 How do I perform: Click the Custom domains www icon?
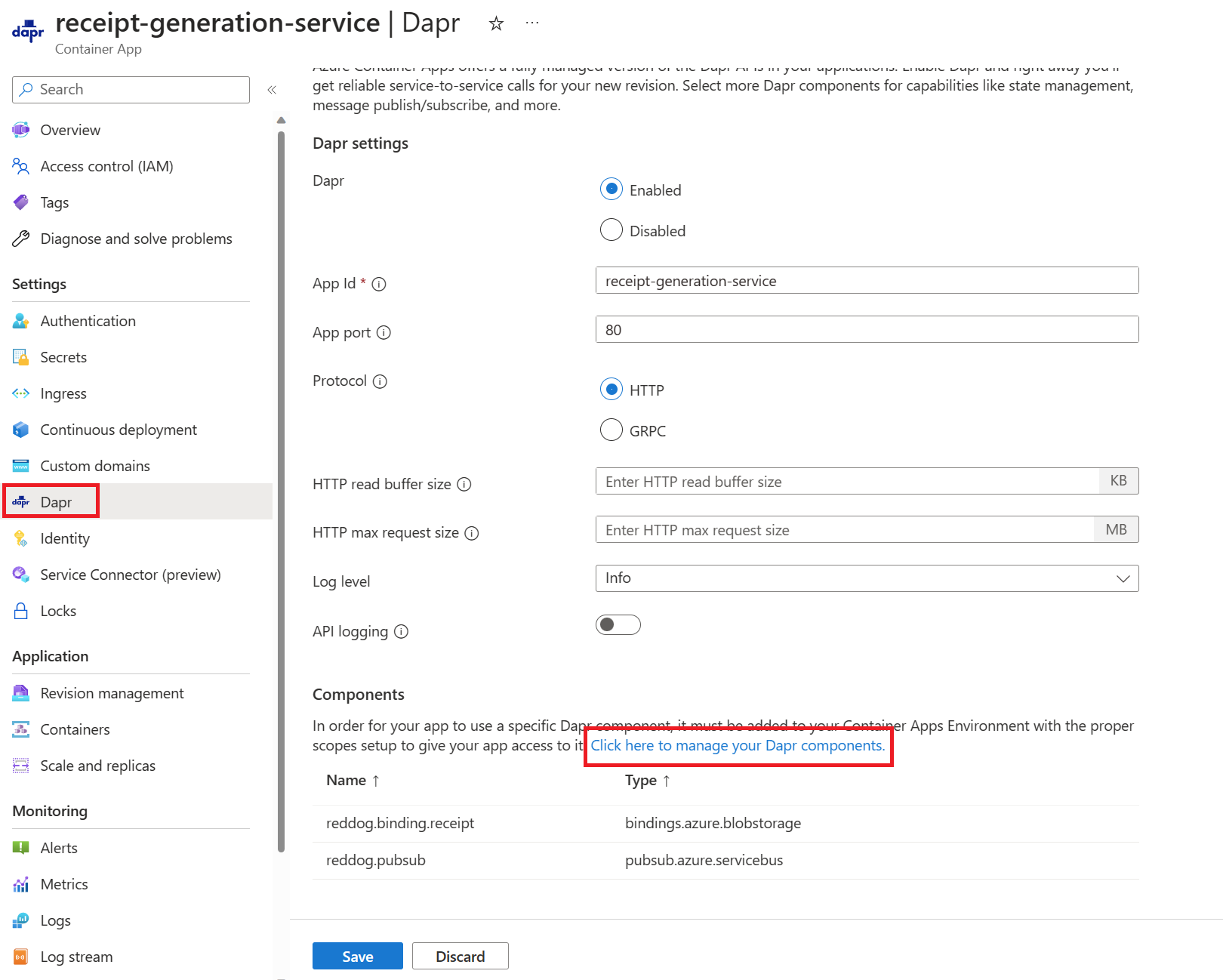[21, 466]
